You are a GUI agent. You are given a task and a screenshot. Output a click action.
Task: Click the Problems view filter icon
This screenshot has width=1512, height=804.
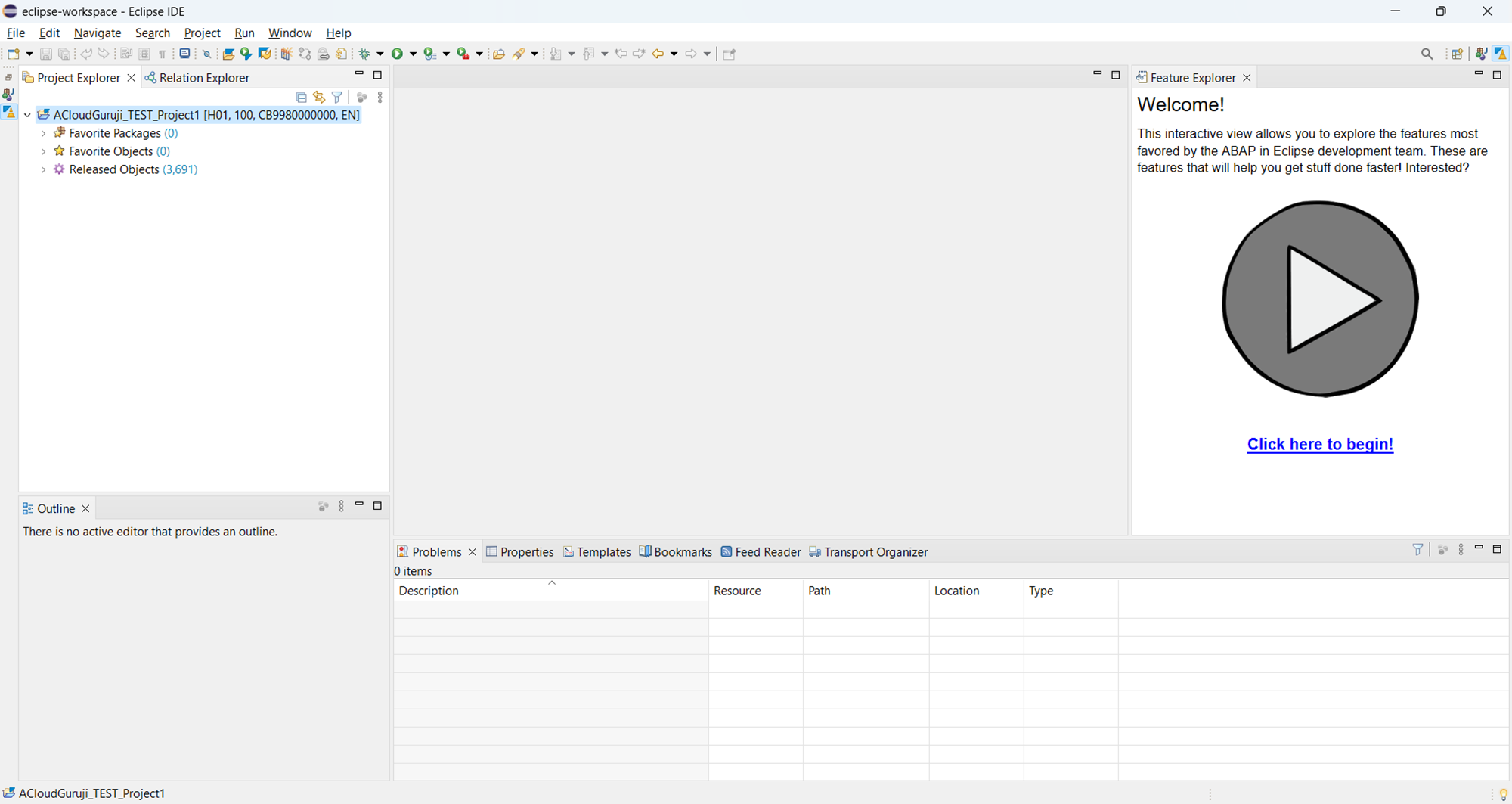[x=1417, y=550]
